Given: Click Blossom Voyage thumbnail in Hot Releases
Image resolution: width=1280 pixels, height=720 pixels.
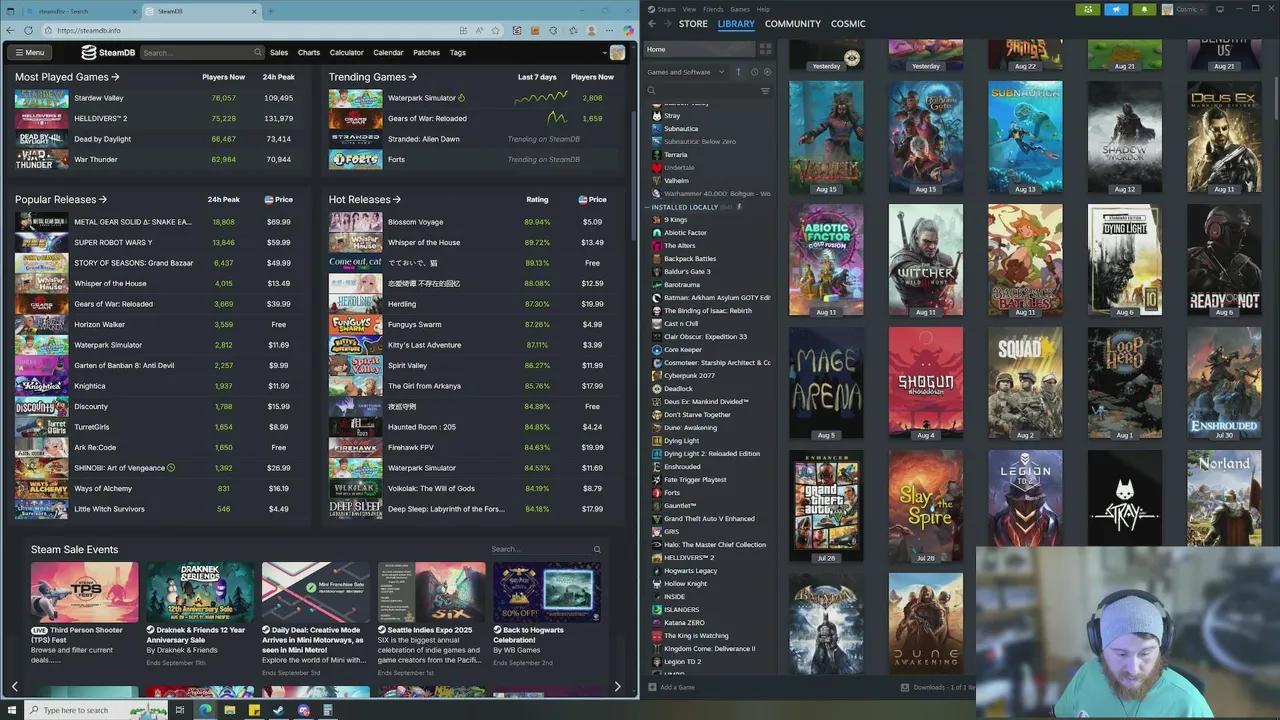Looking at the screenshot, I should [x=355, y=222].
